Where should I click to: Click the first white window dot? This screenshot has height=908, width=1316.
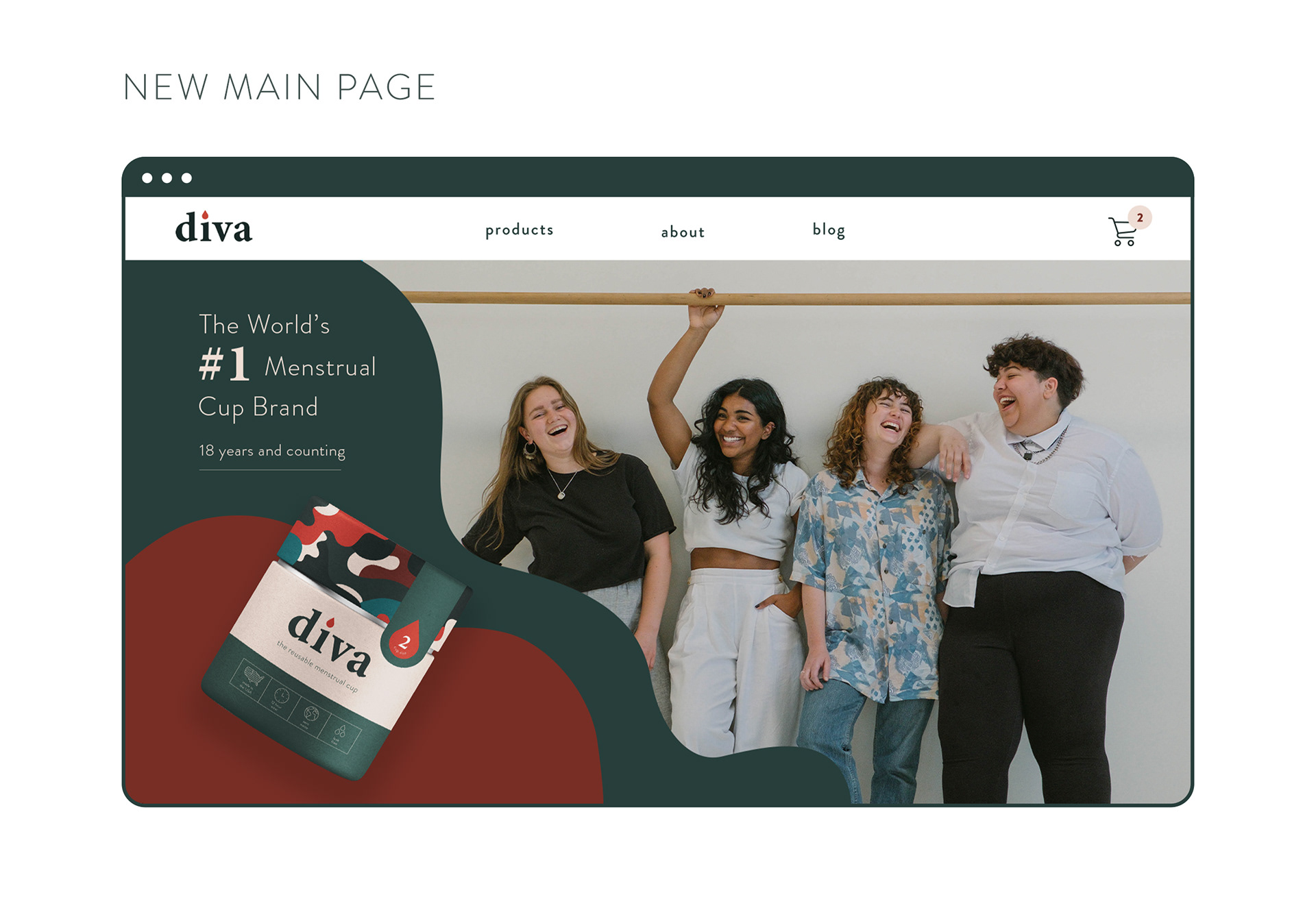pos(147,178)
